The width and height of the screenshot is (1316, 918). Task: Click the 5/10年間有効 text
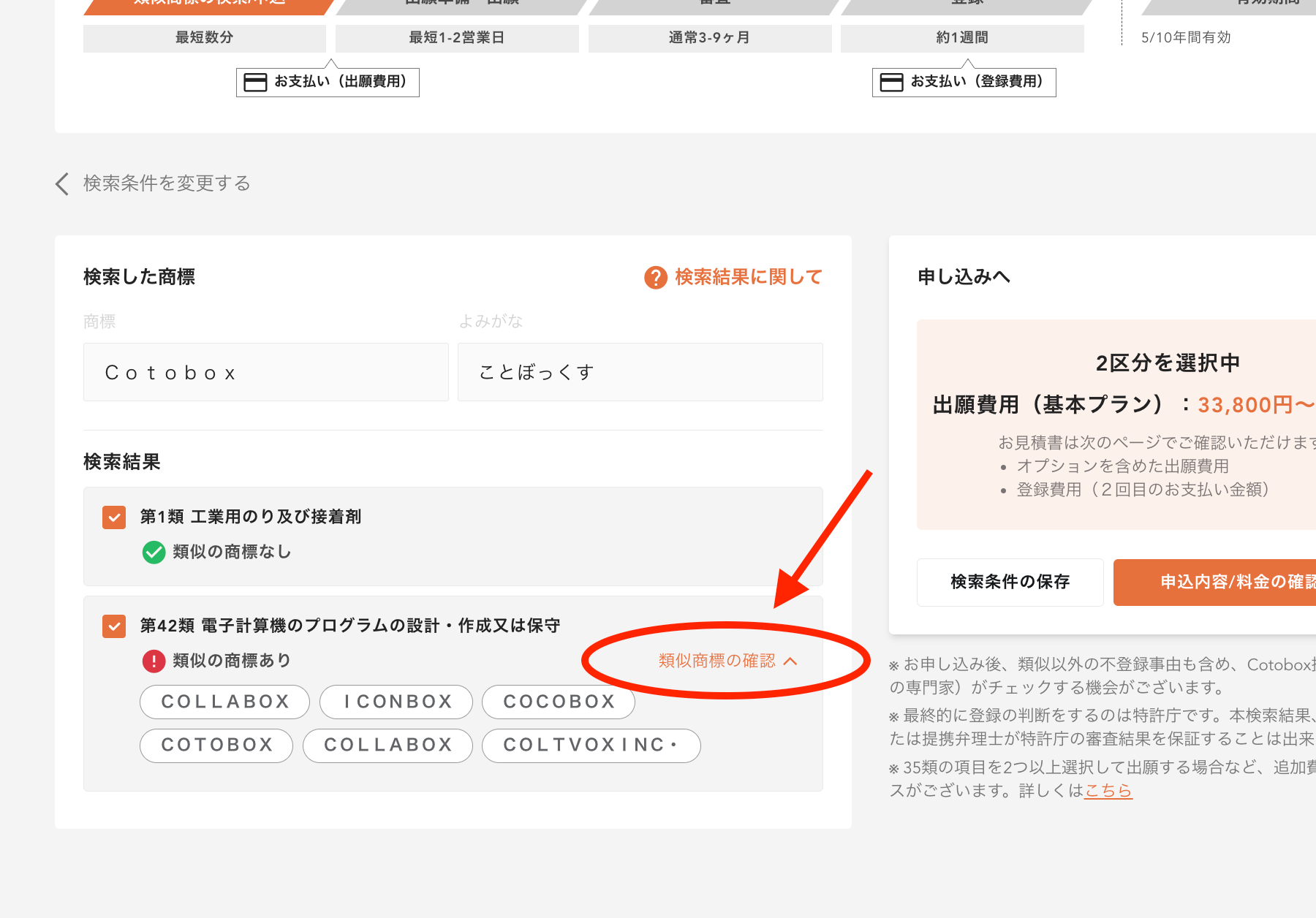[1186, 38]
